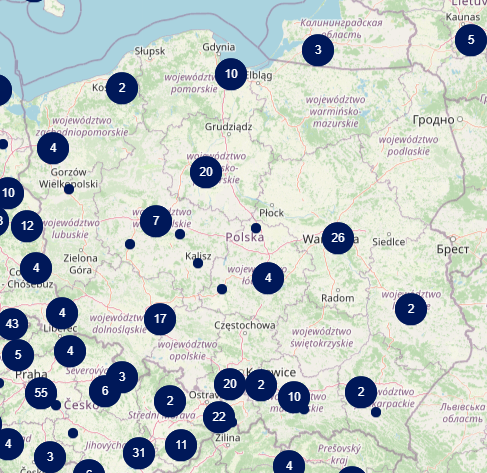The height and width of the screenshot is (473, 487).
Task: Click the Polska country label
Action: coord(245,237)
